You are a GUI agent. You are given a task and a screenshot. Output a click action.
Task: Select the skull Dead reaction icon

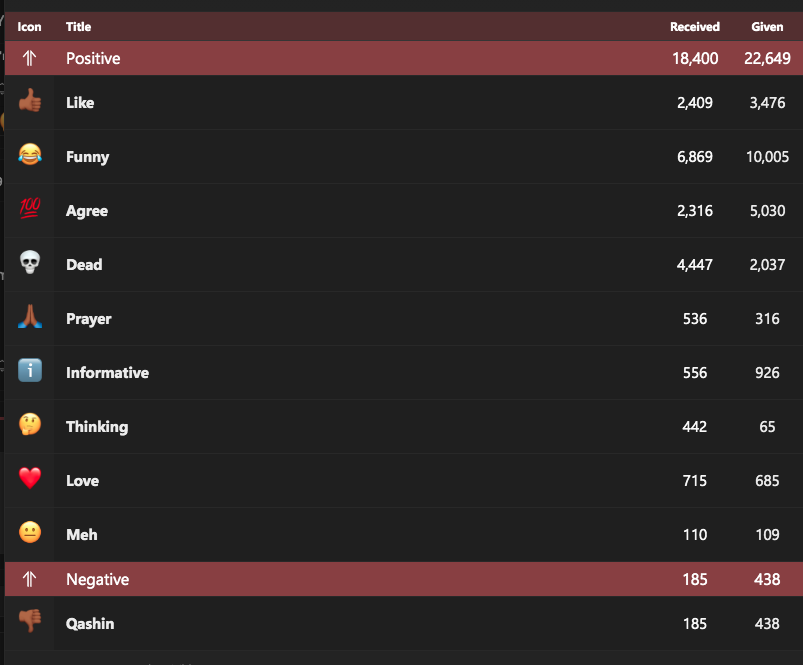point(30,262)
